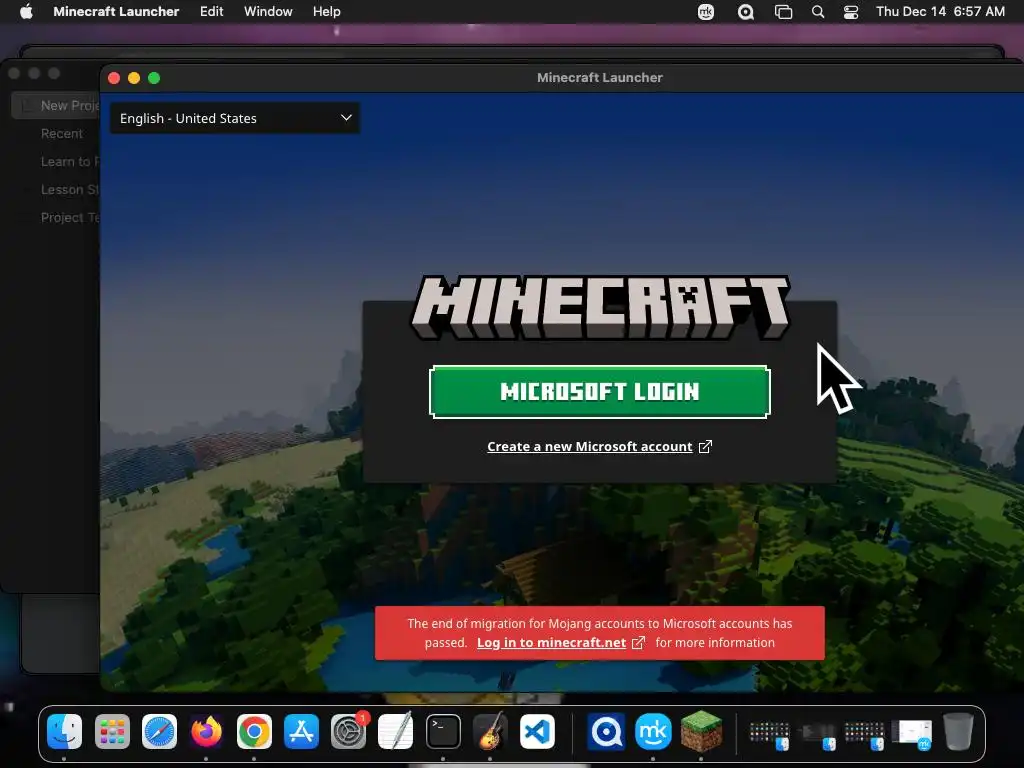Select Recent in background window sidebar
The image size is (1024, 768).
coord(62,133)
